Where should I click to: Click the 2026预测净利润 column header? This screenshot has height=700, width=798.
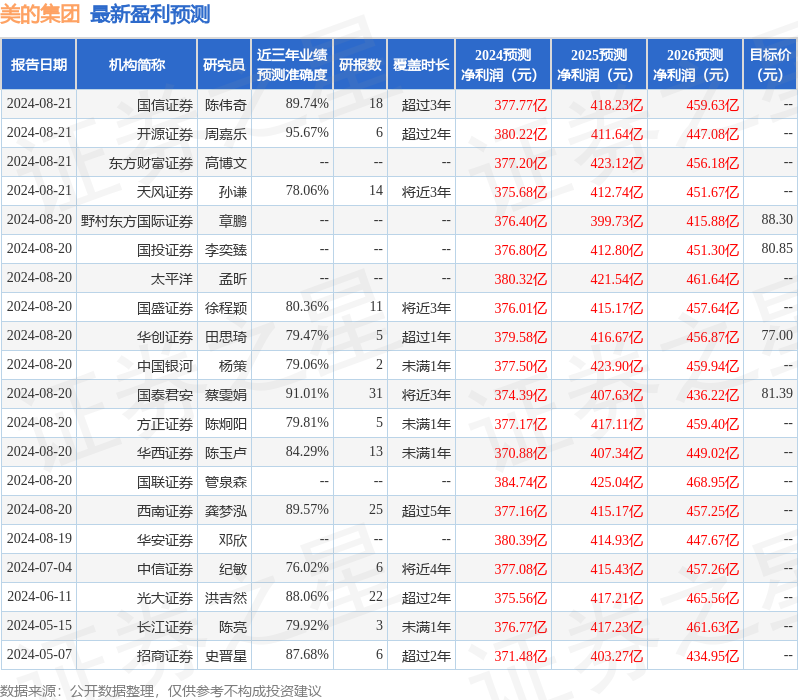[x=695, y=65]
